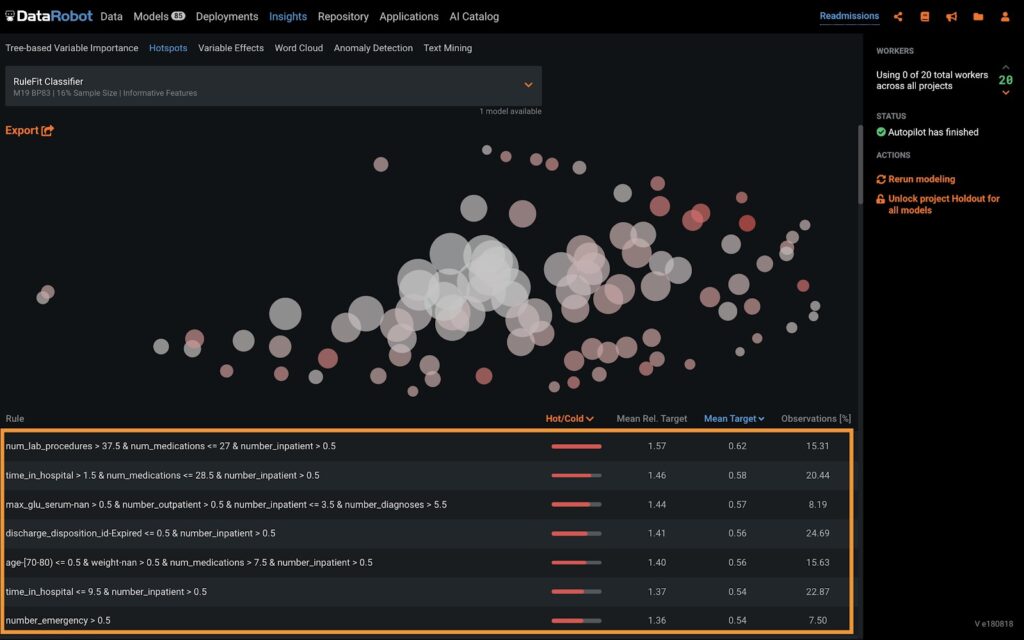Click the Rule column header

point(14,419)
